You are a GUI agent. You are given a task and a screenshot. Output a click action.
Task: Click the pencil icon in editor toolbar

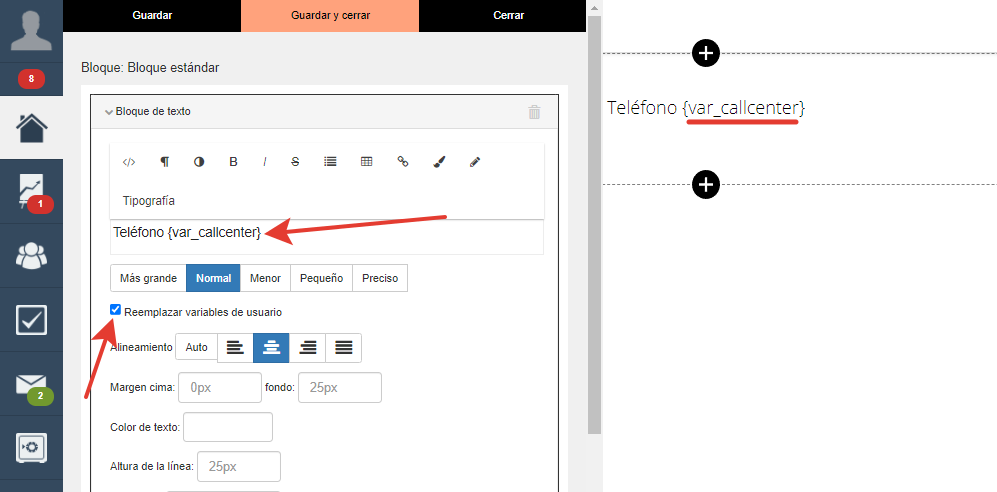474,162
